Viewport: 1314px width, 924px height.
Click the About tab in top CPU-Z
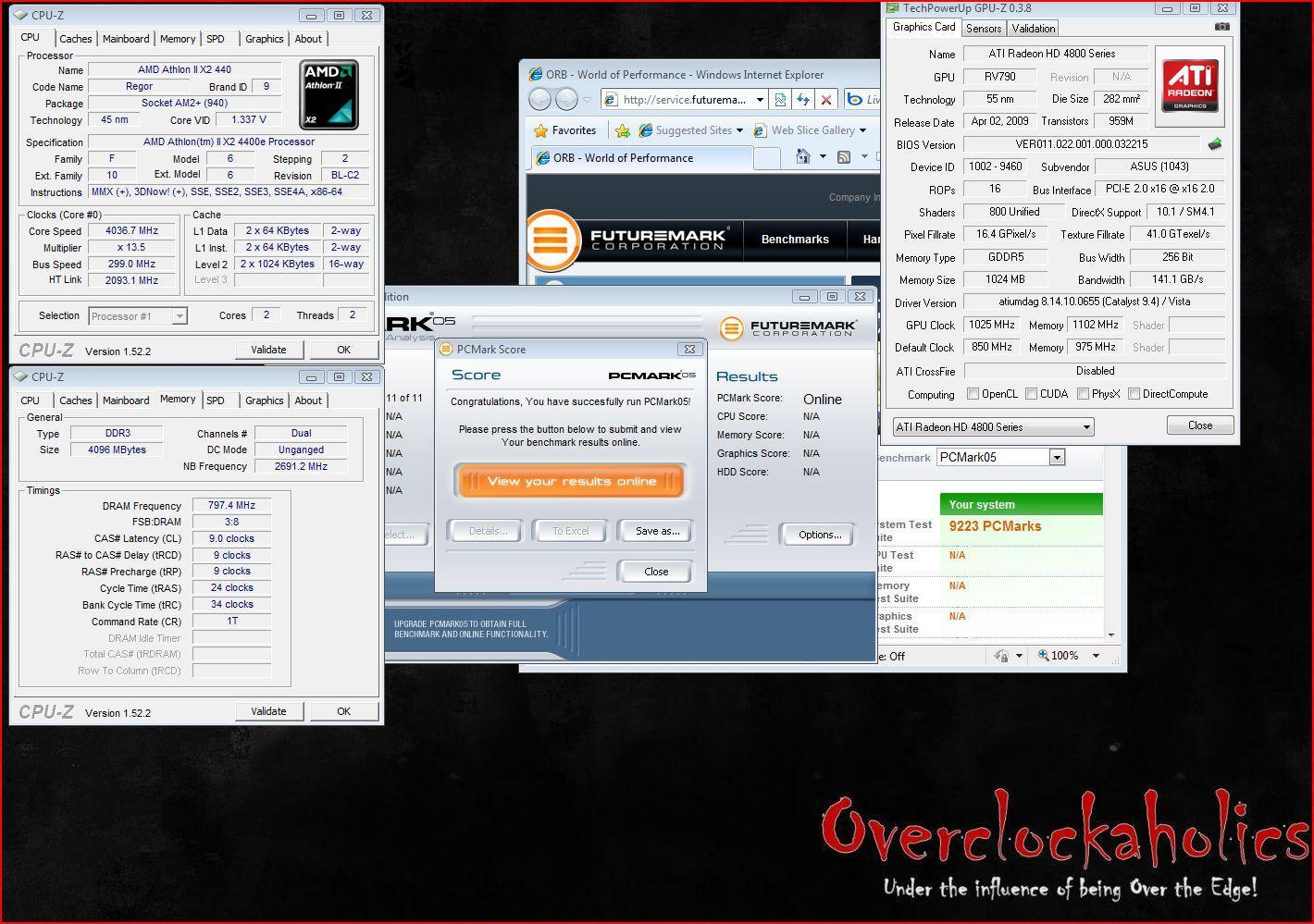[x=308, y=39]
